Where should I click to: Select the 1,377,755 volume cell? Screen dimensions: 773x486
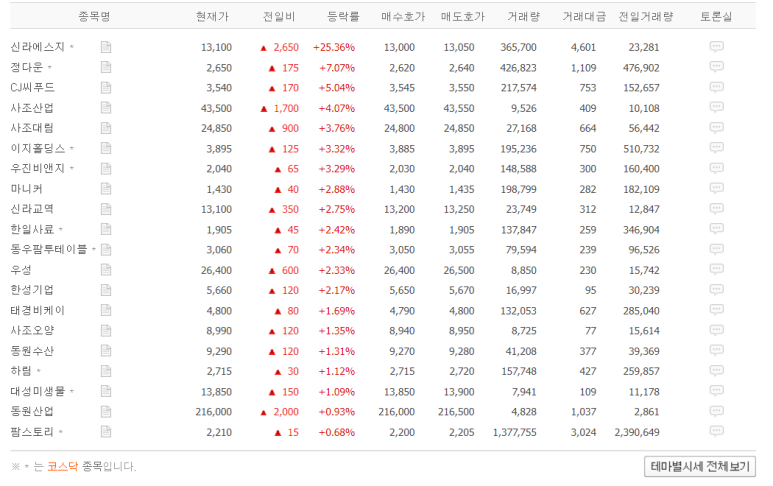coord(515,432)
